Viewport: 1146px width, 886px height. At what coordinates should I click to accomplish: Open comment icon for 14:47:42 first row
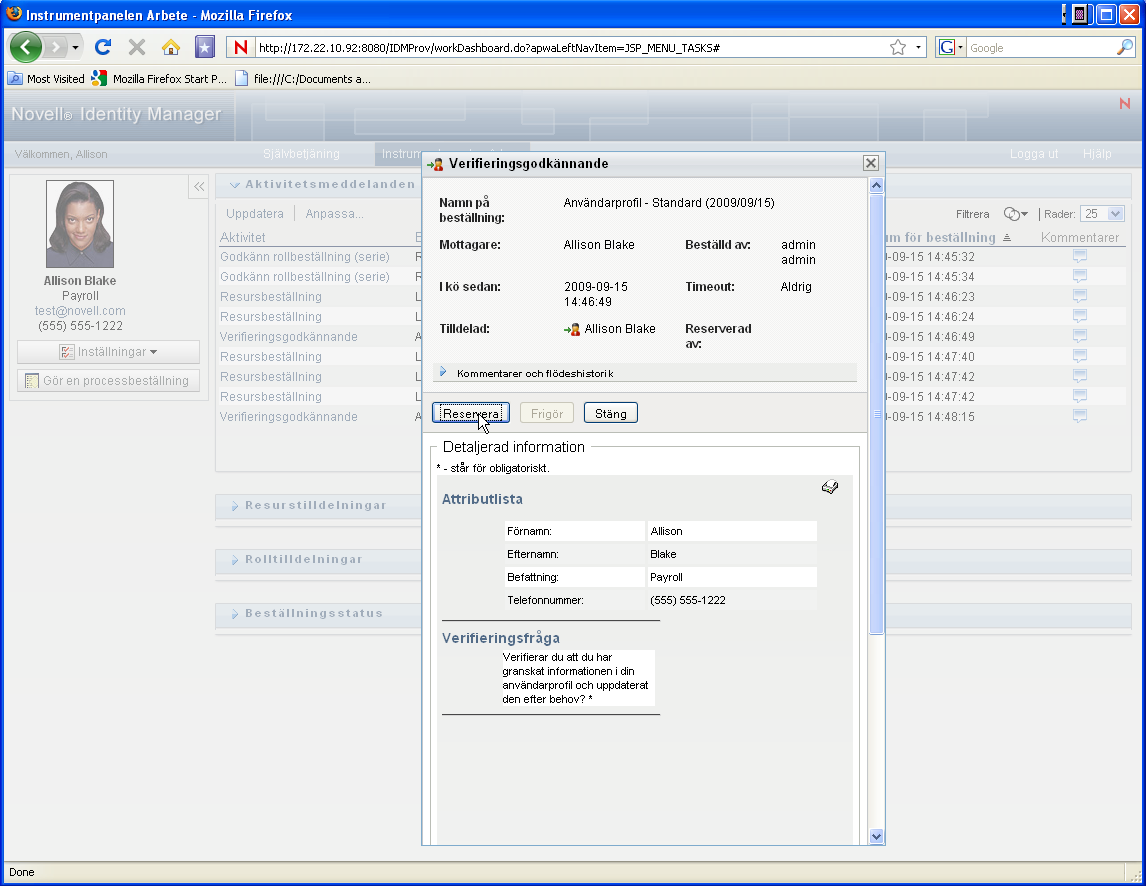[1079, 376]
